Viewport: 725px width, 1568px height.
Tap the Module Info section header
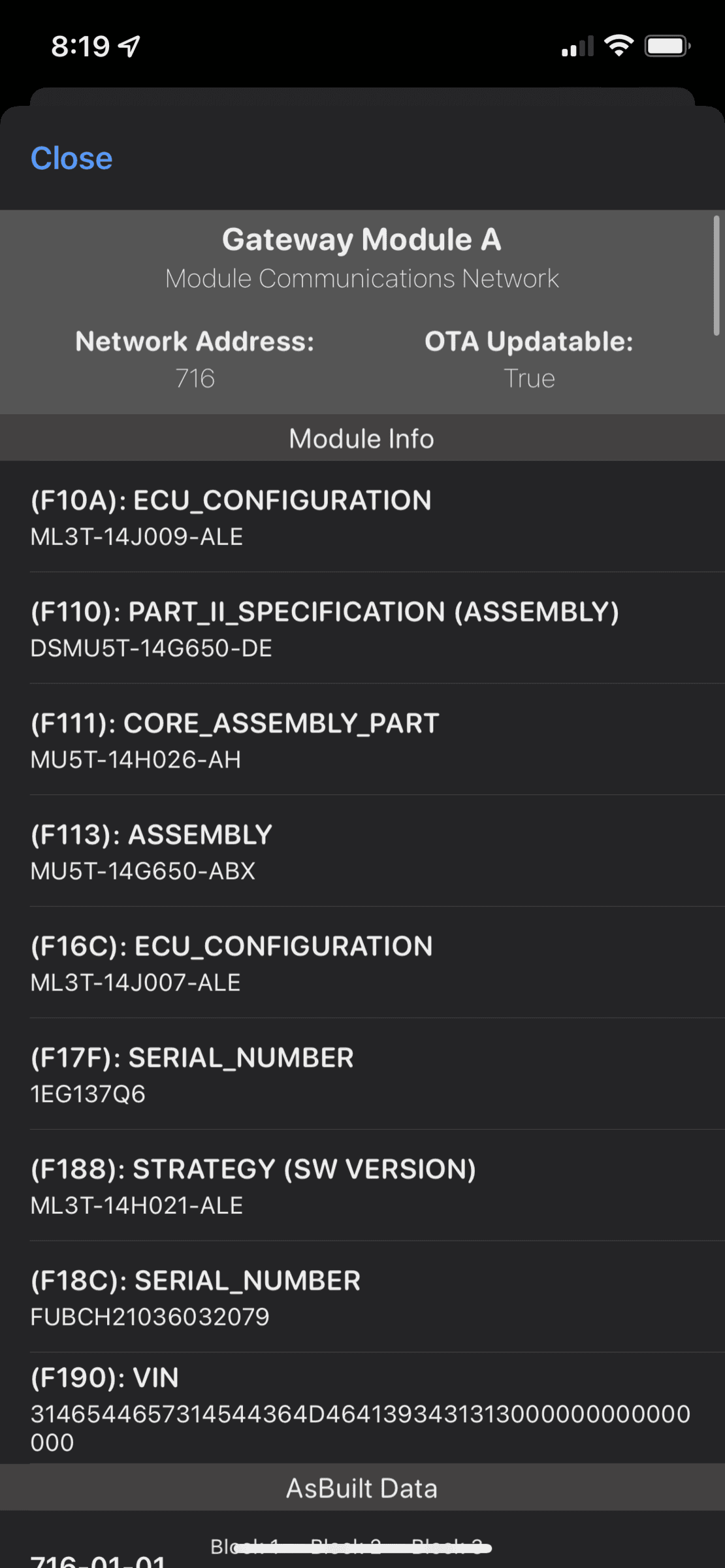(x=362, y=438)
